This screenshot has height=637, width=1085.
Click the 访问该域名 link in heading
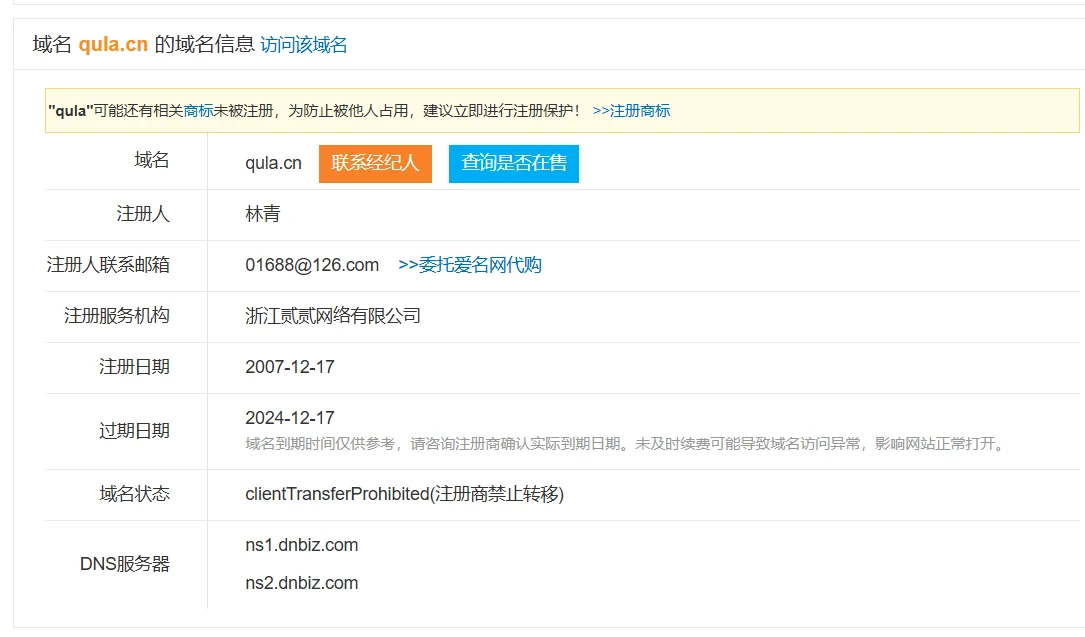[x=303, y=45]
